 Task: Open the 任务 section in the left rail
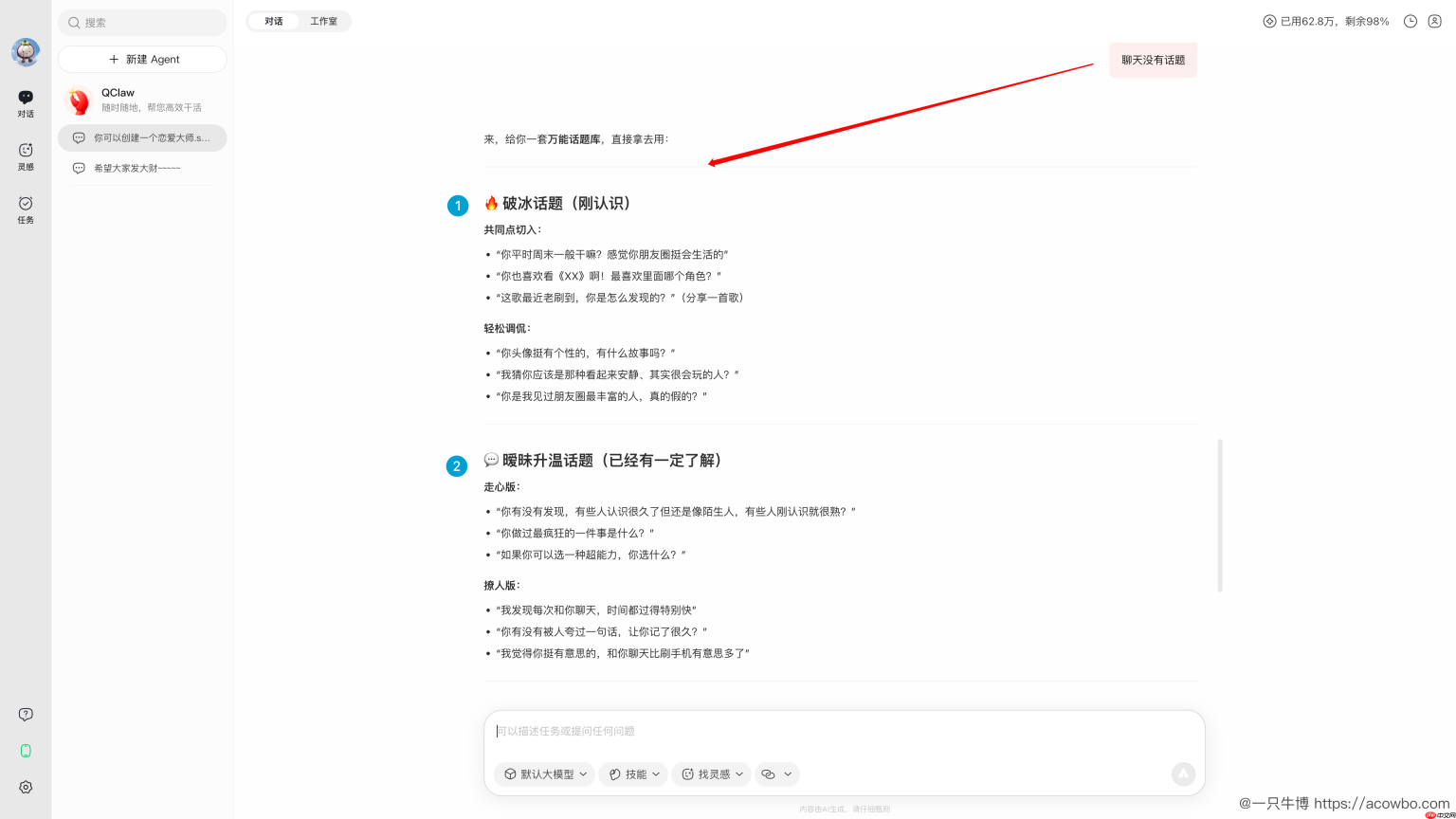pos(26,209)
